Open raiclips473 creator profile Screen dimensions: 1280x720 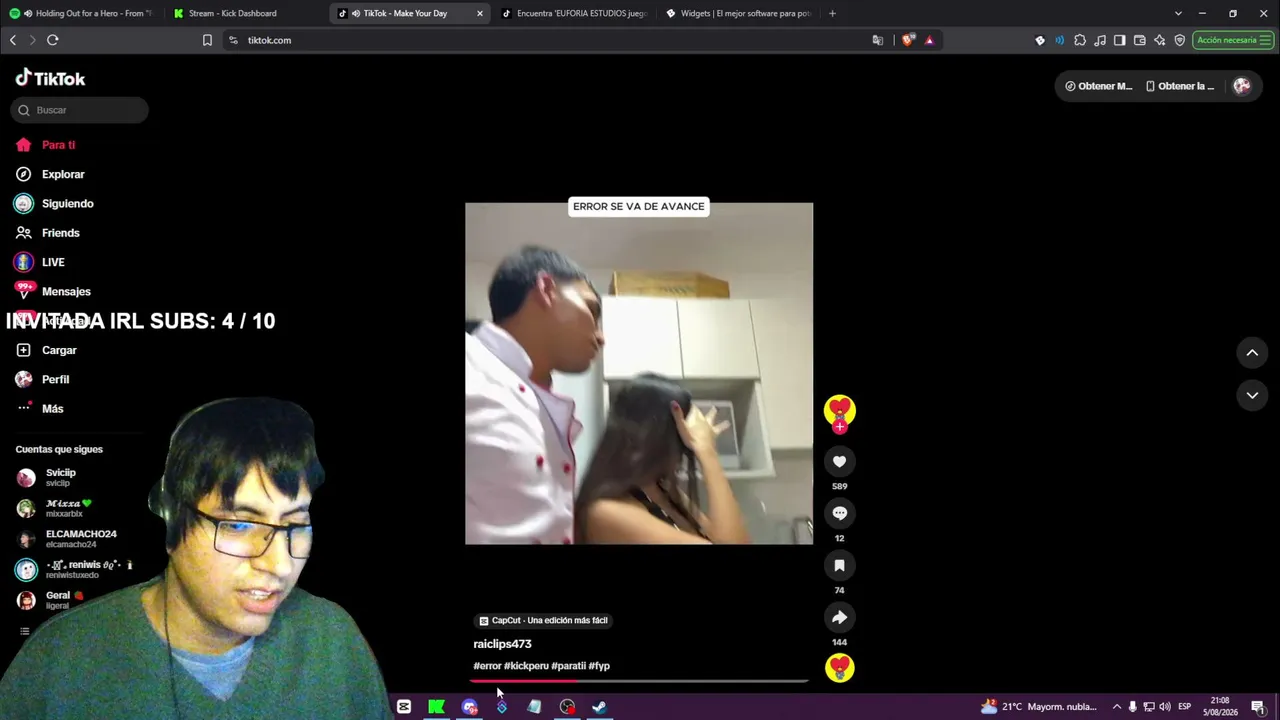[x=502, y=644]
